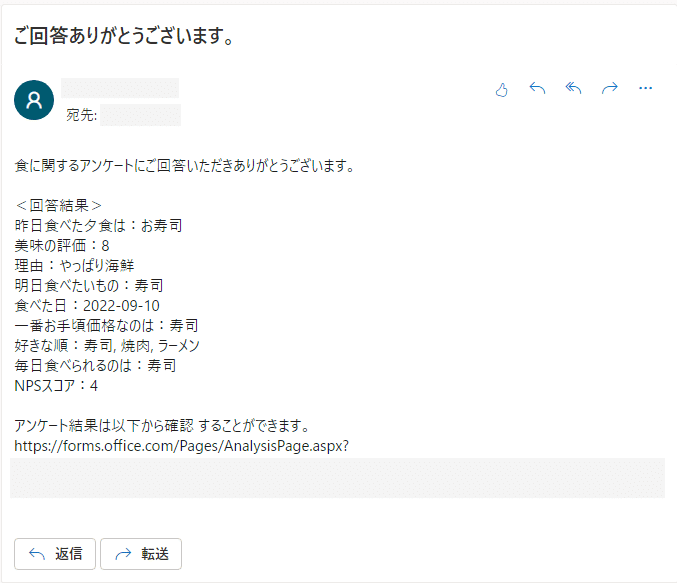This screenshot has width=677, height=583.
Task: Click the subject line ご回答ありがとうございます。
Action: 125,39
